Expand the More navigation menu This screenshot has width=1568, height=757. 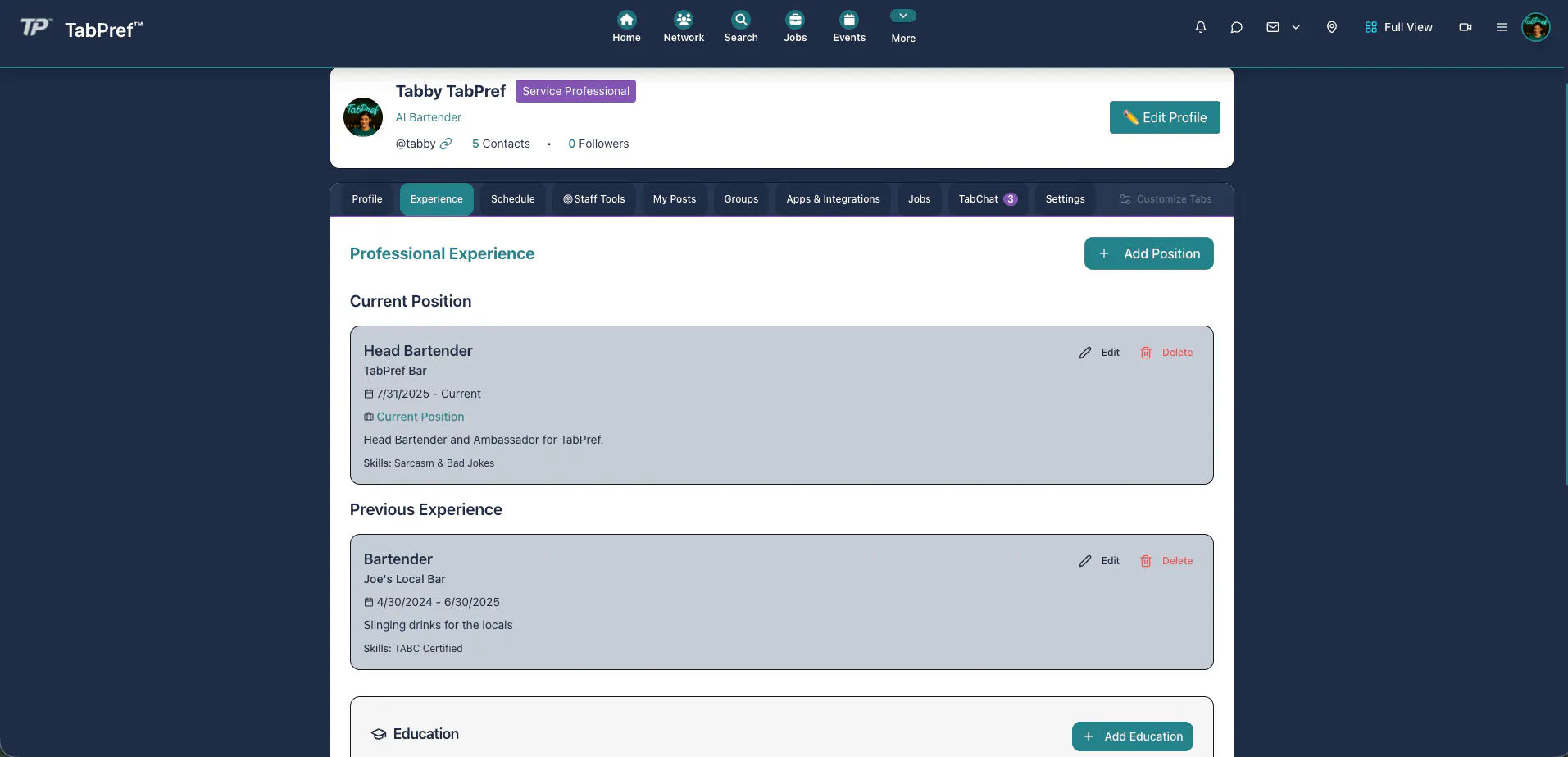click(x=903, y=27)
